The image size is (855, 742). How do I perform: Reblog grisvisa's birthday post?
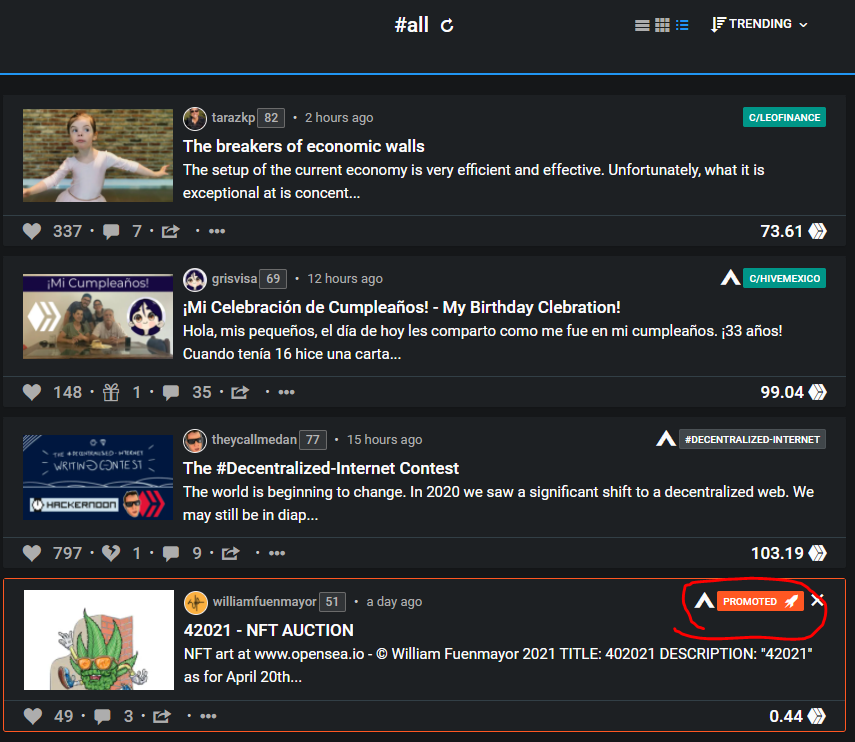click(x=240, y=392)
